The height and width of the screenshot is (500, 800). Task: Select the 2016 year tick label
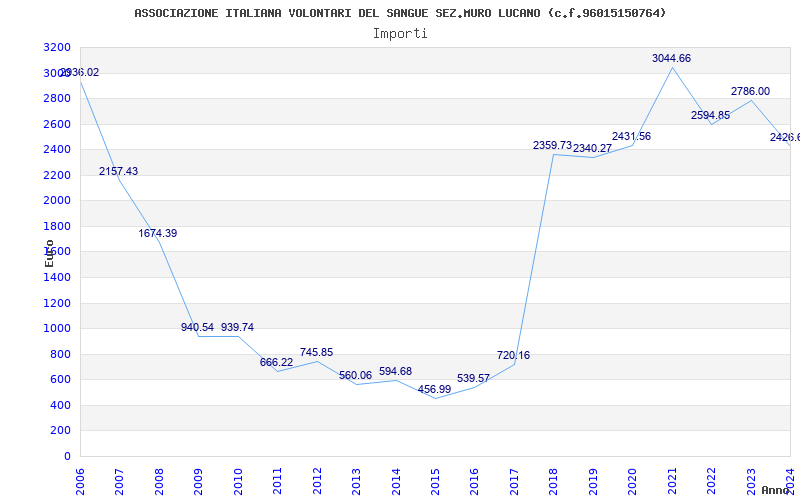pos(475,482)
